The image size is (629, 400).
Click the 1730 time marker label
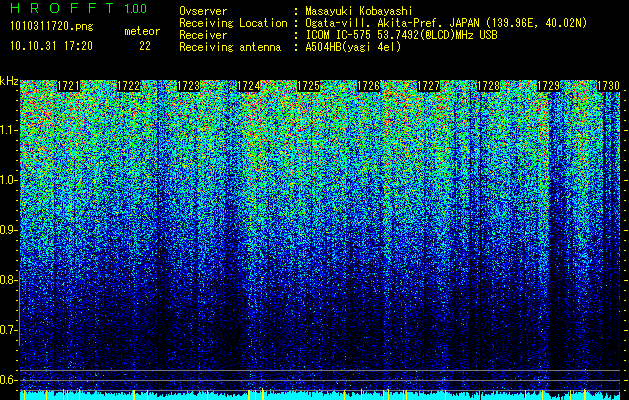[609, 86]
